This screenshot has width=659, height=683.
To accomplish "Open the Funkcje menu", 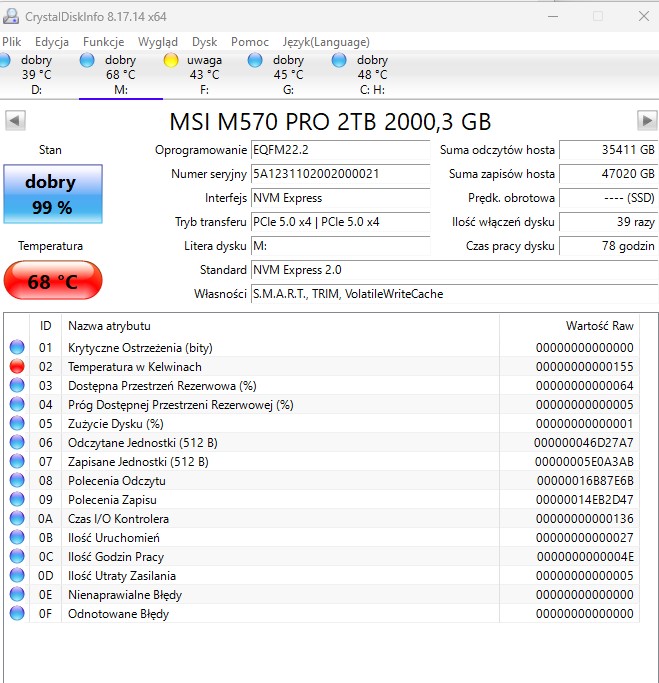I will 103,42.
